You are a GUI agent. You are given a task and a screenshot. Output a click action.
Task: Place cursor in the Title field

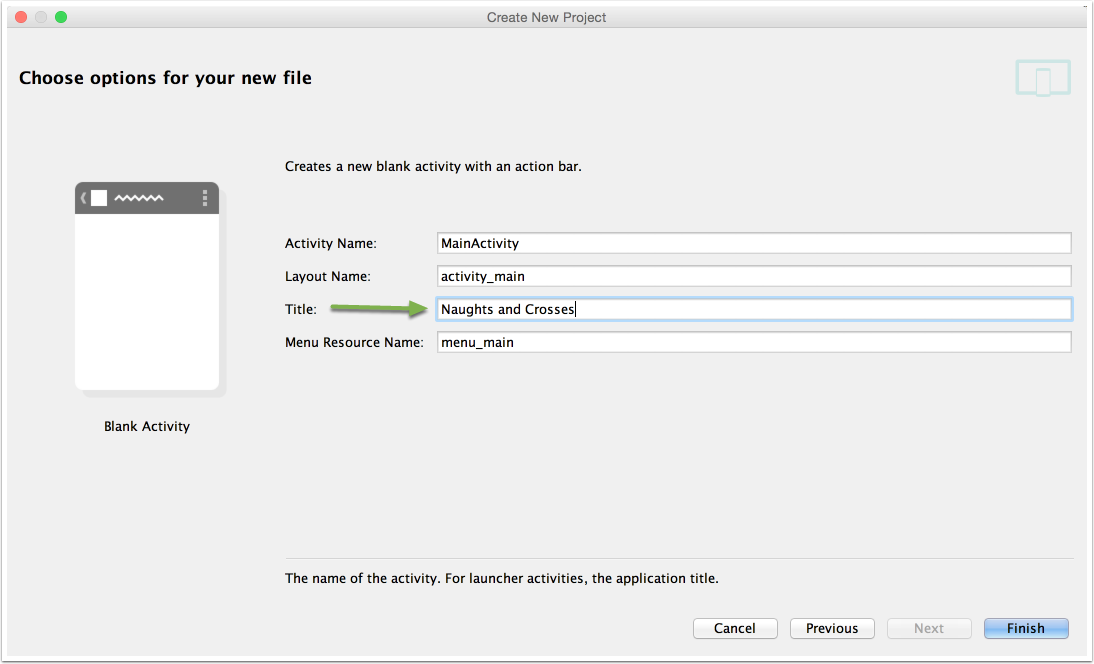tap(754, 309)
